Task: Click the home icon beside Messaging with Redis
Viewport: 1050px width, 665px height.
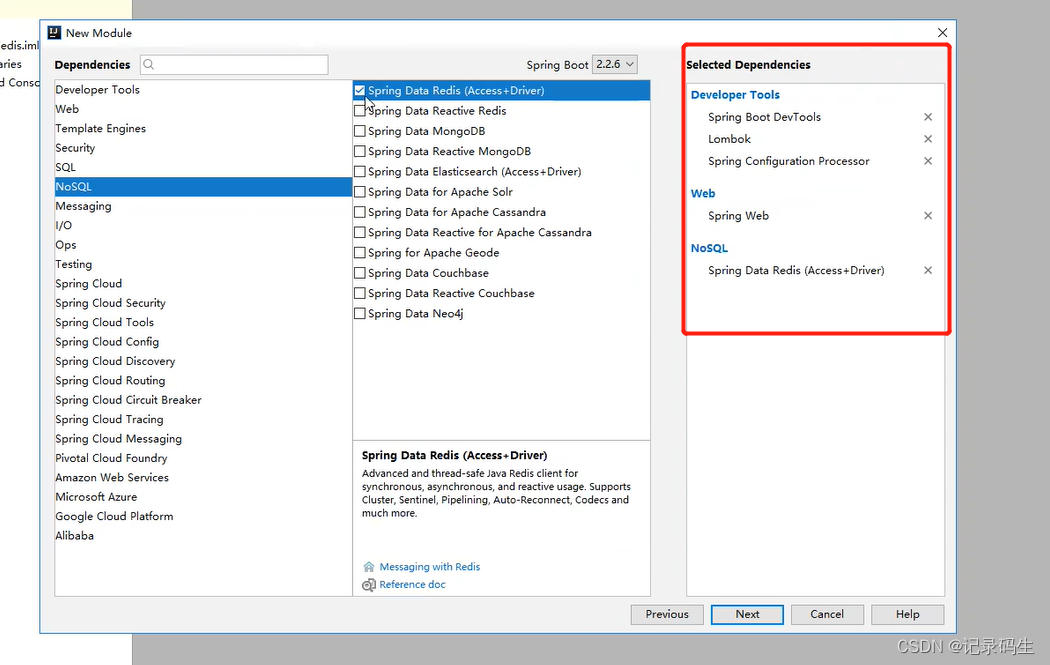Action: coord(368,567)
